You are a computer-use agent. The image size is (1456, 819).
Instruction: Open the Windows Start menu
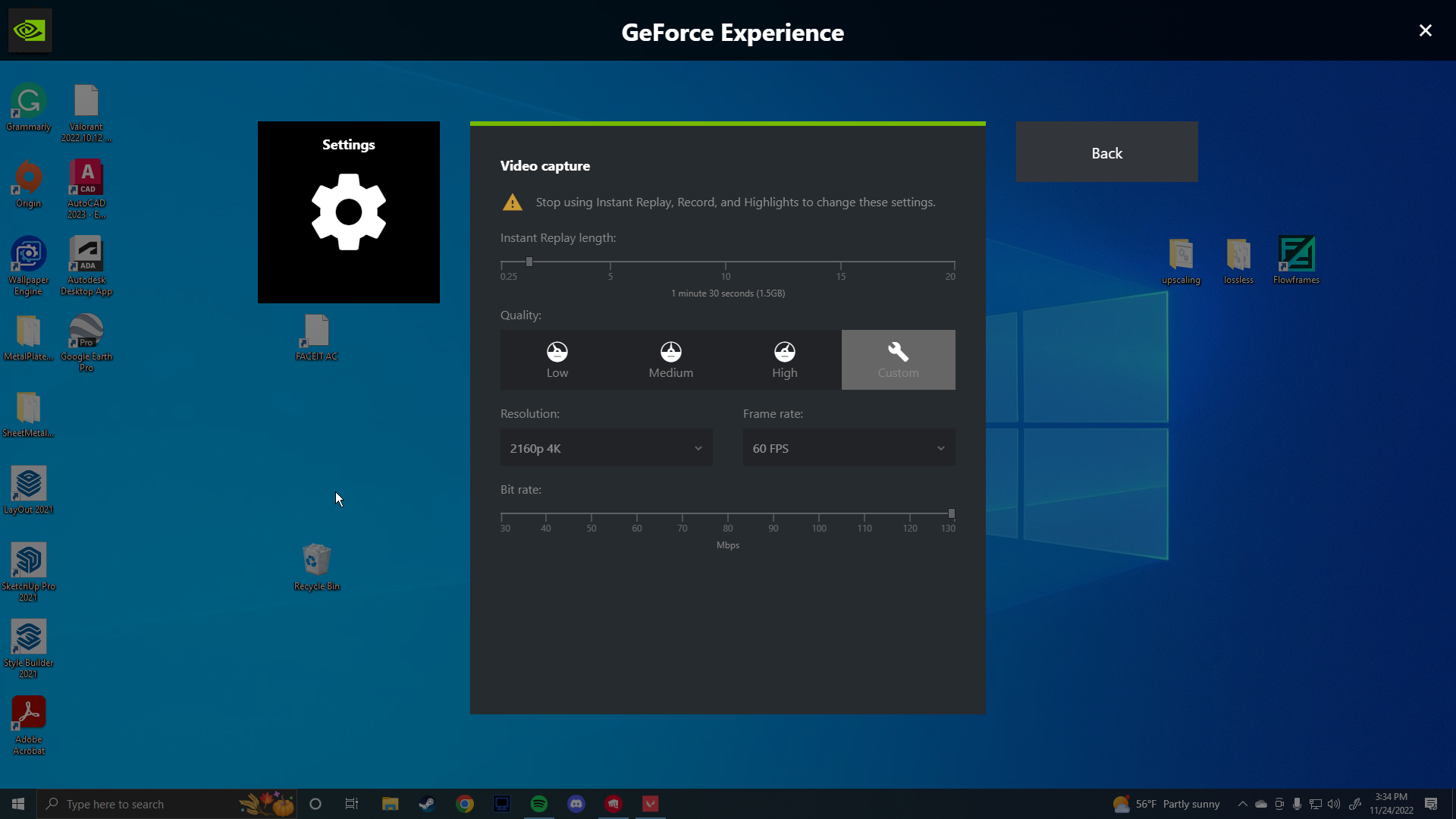click(18, 804)
